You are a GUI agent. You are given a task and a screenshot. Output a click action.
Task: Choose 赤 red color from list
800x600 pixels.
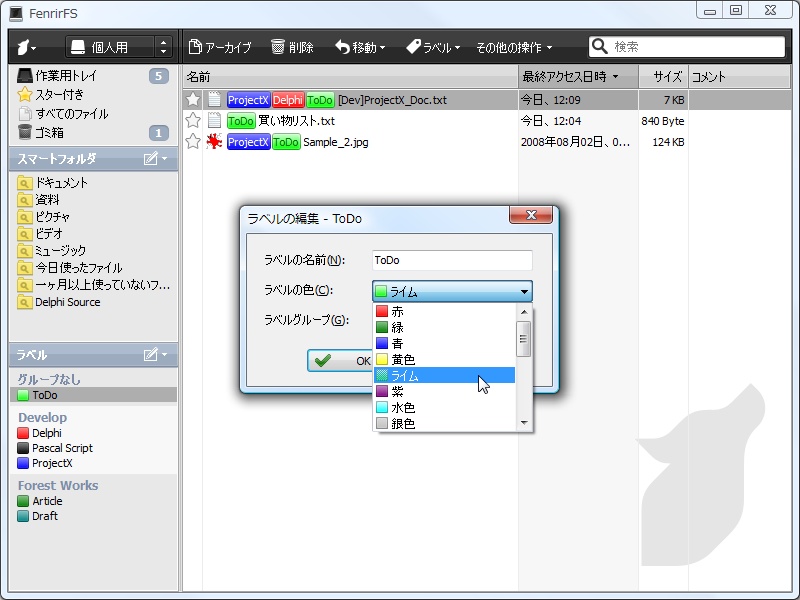[x=445, y=311]
